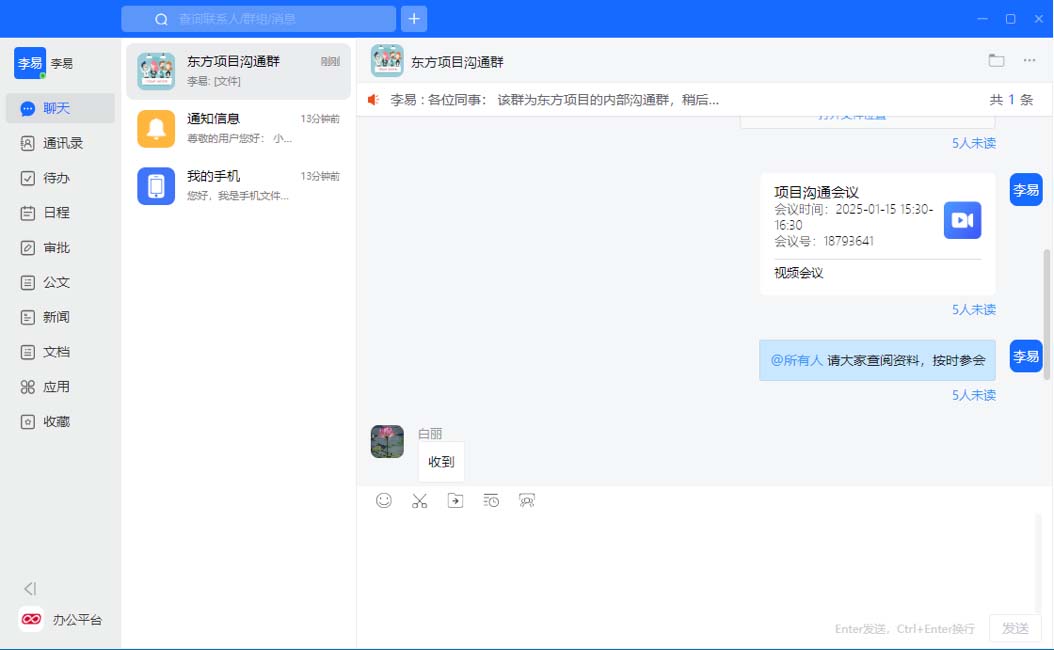This screenshot has width=1054, height=650.
Task: Click the send file icon
Action: click(x=455, y=501)
